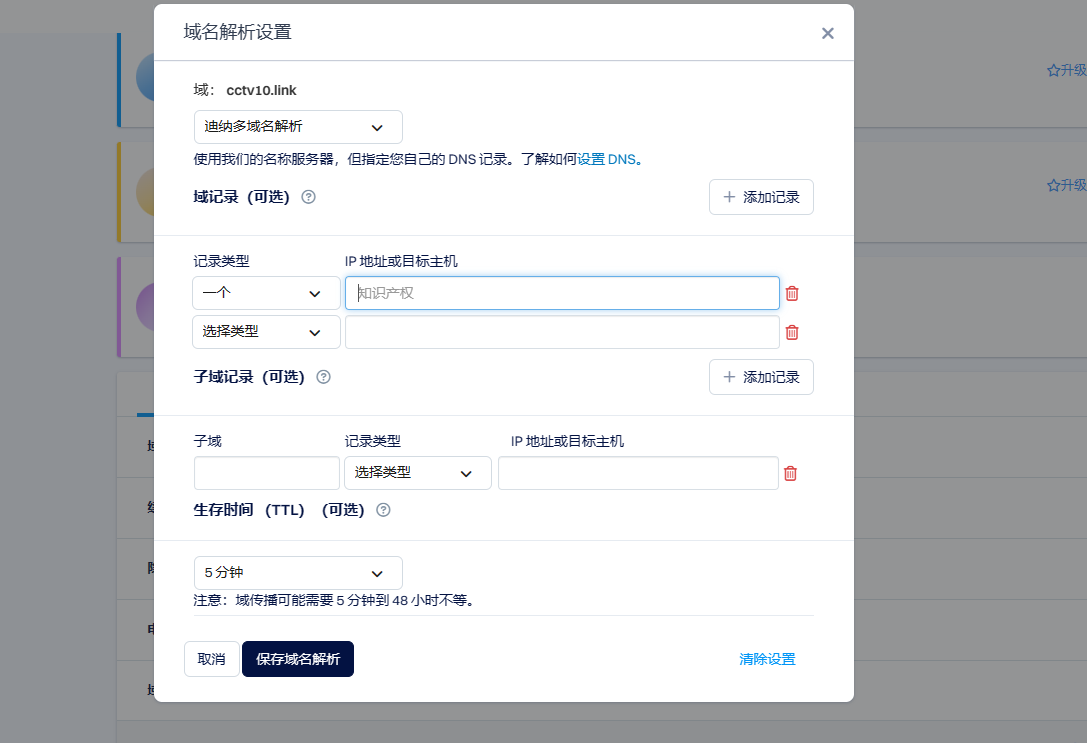Click the empty 子域 subdomain input field
The width and height of the screenshot is (1087, 743).
pyautogui.click(x=266, y=473)
